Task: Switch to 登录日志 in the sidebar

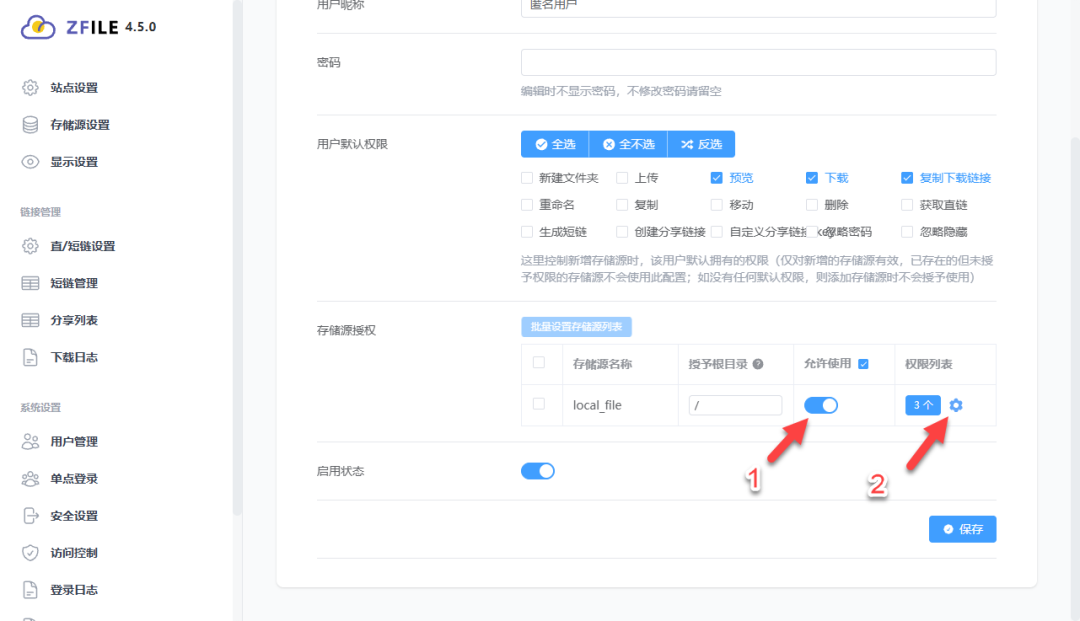Action: click(x=29, y=589)
